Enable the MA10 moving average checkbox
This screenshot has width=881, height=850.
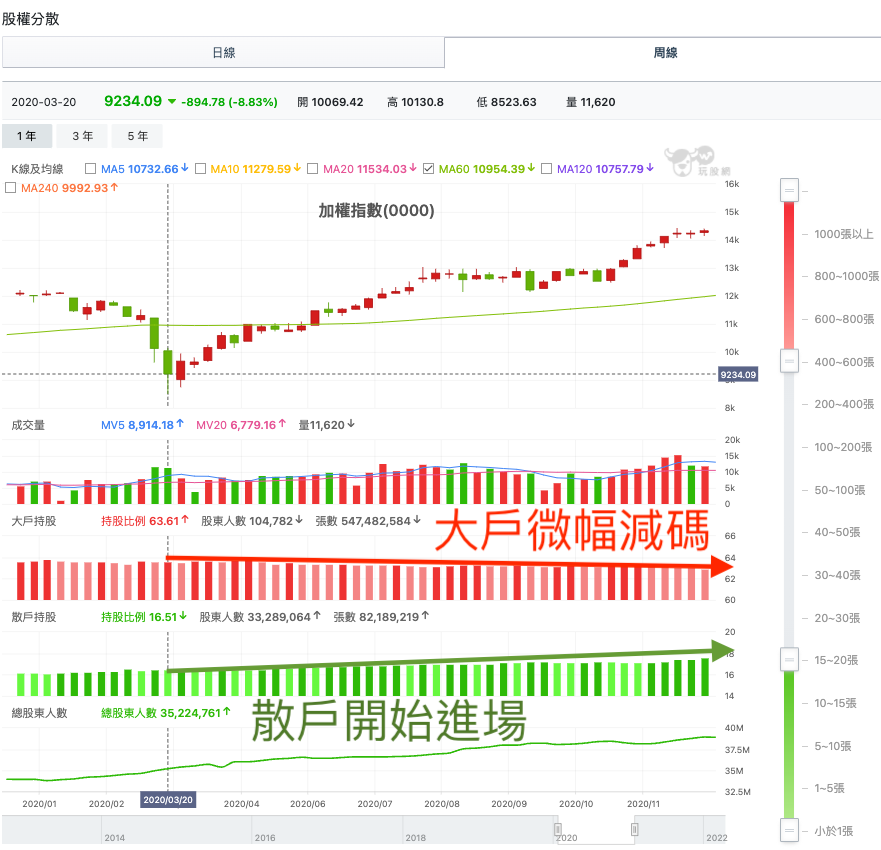point(201,169)
